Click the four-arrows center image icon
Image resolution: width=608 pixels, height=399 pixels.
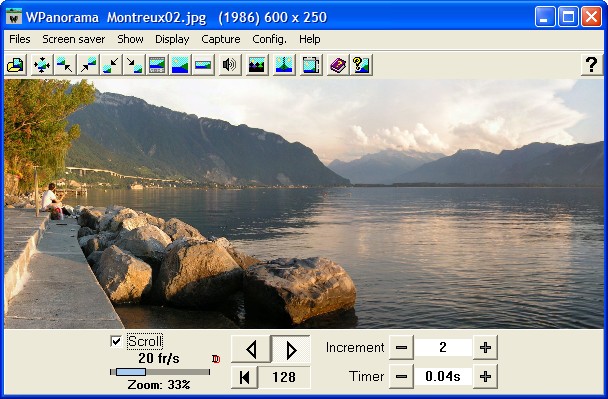(x=41, y=65)
